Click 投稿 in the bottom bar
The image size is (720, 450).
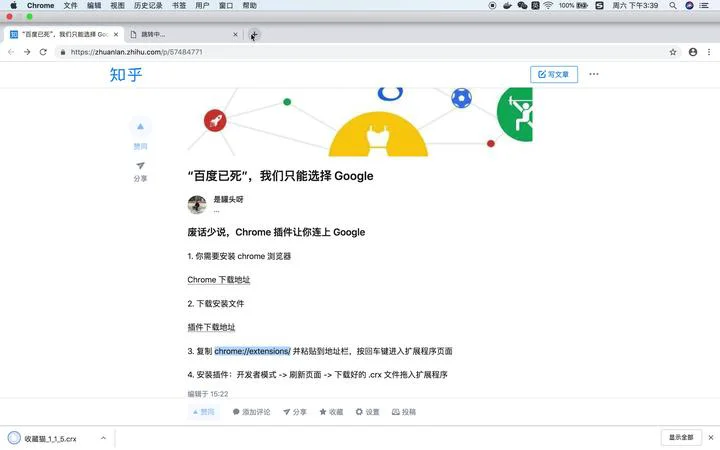(404, 412)
